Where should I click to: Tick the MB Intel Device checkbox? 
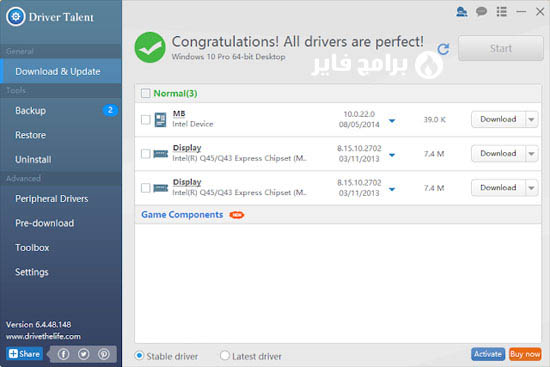coord(146,120)
